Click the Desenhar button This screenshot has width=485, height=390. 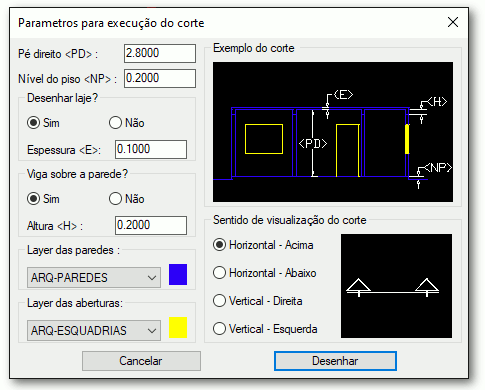coord(335,361)
